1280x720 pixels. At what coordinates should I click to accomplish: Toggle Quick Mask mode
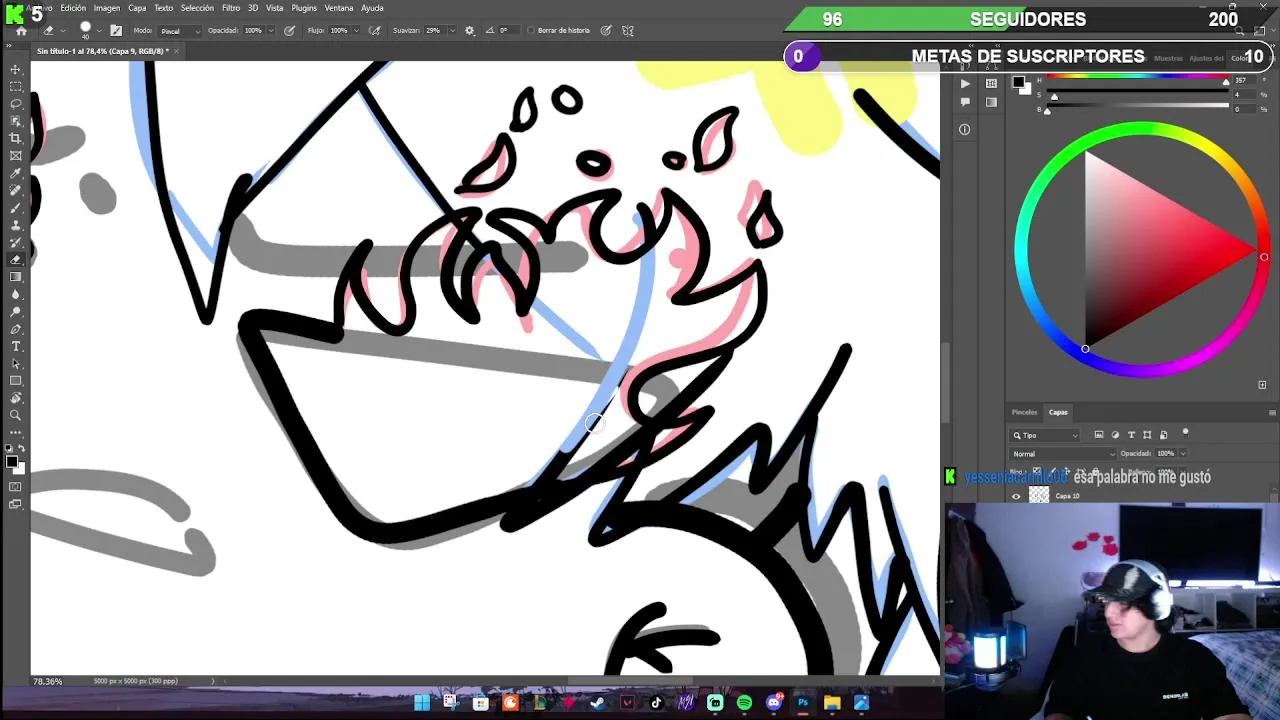[x=16, y=487]
